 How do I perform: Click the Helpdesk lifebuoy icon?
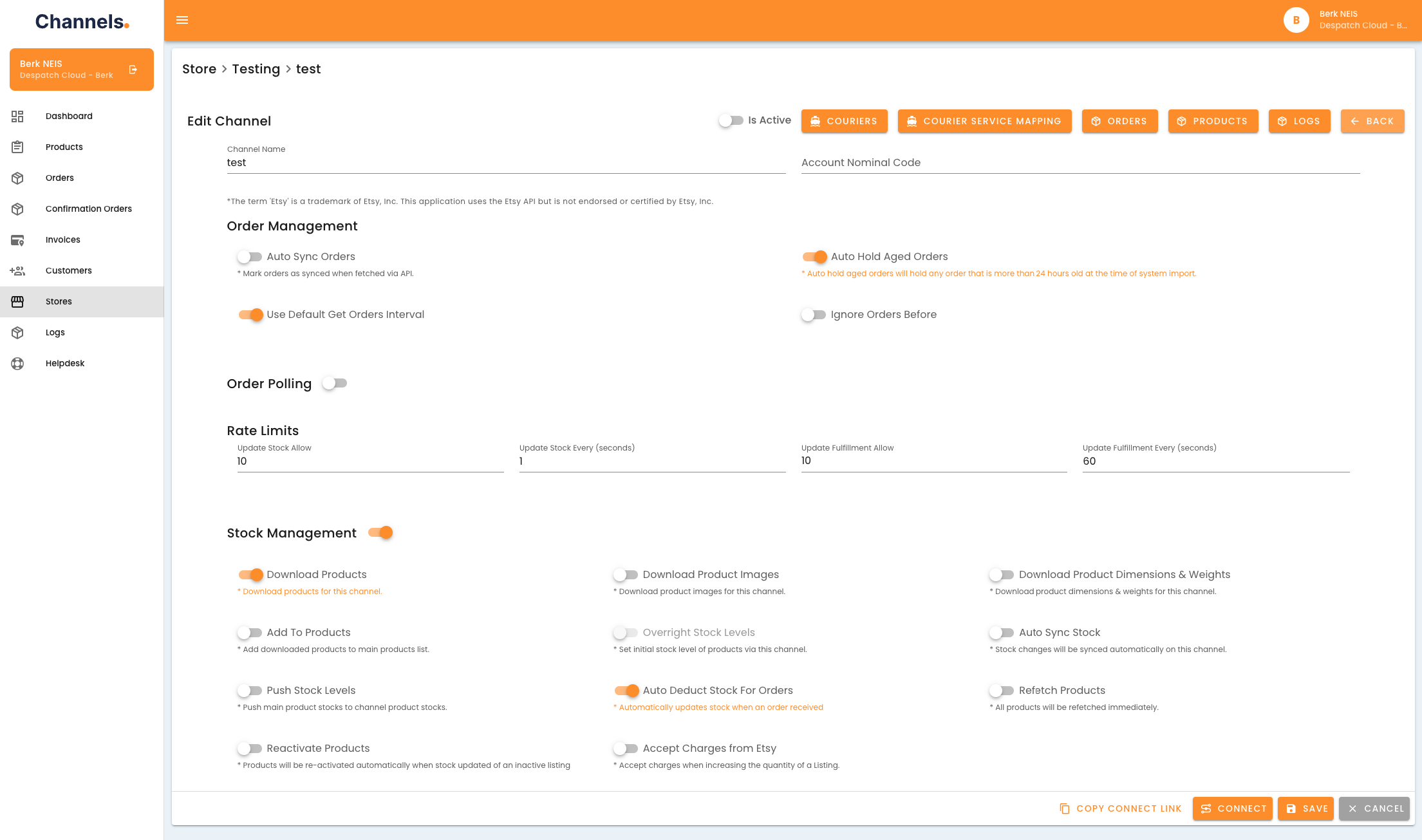tap(17, 364)
